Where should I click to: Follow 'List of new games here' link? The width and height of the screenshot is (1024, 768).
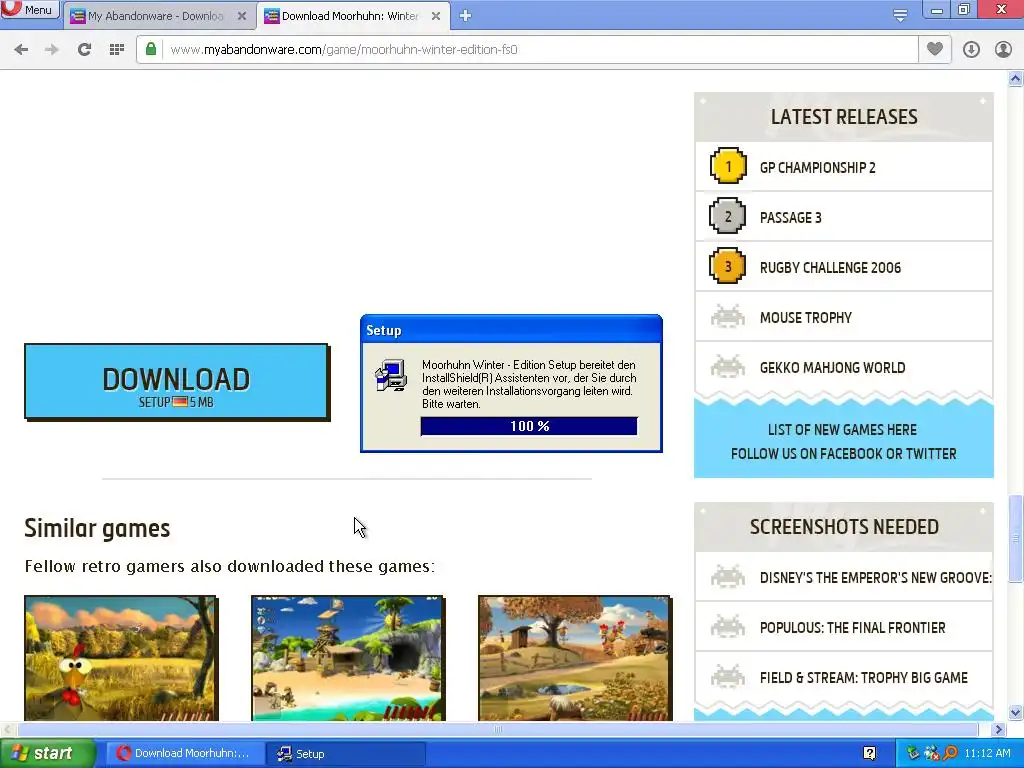[x=842, y=430]
